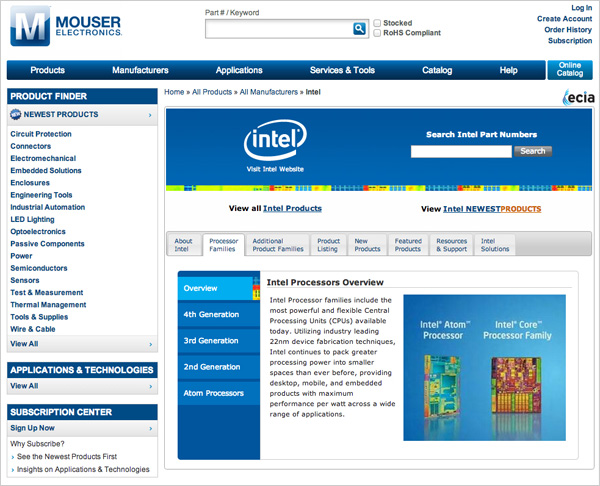This screenshot has height=486, width=600.
Task: Click All Products in the breadcrumb
Action: 212,92
